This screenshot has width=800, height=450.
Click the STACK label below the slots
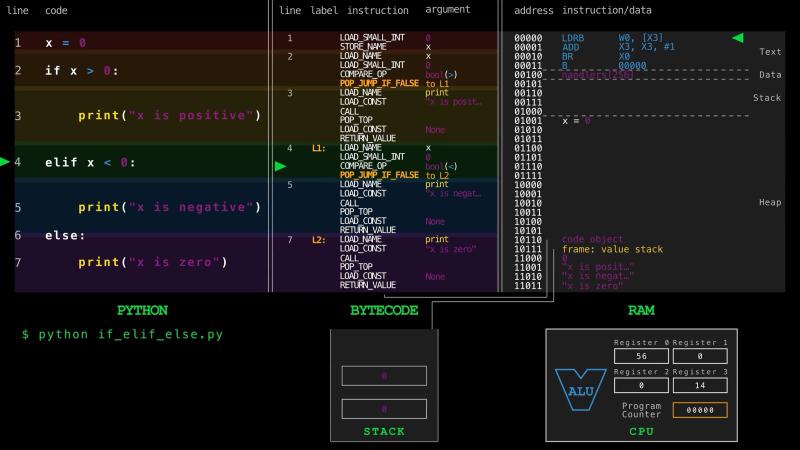384,431
